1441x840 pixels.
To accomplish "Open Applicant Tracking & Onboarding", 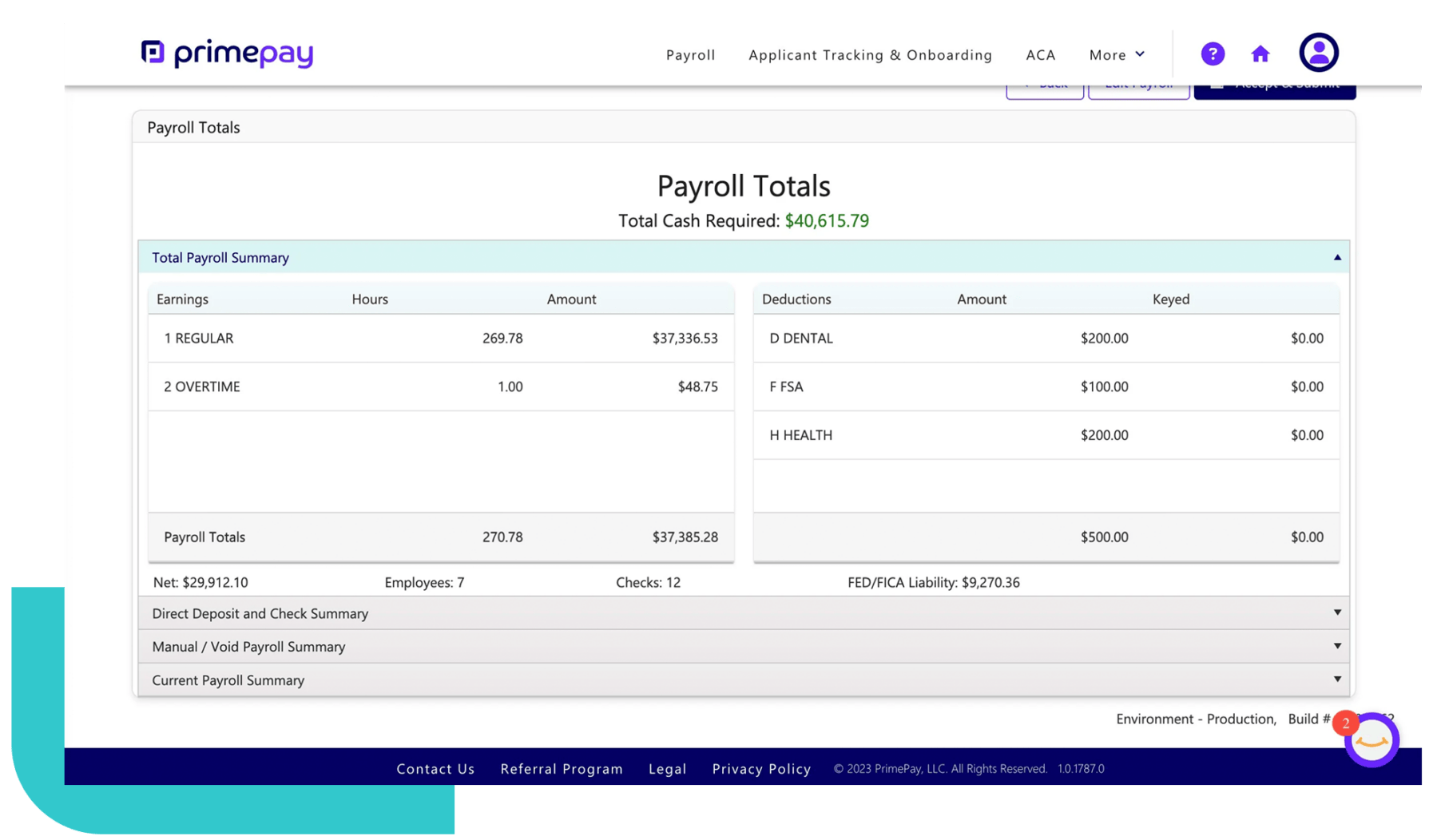I will pyautogui.click(x=870, y=54).
